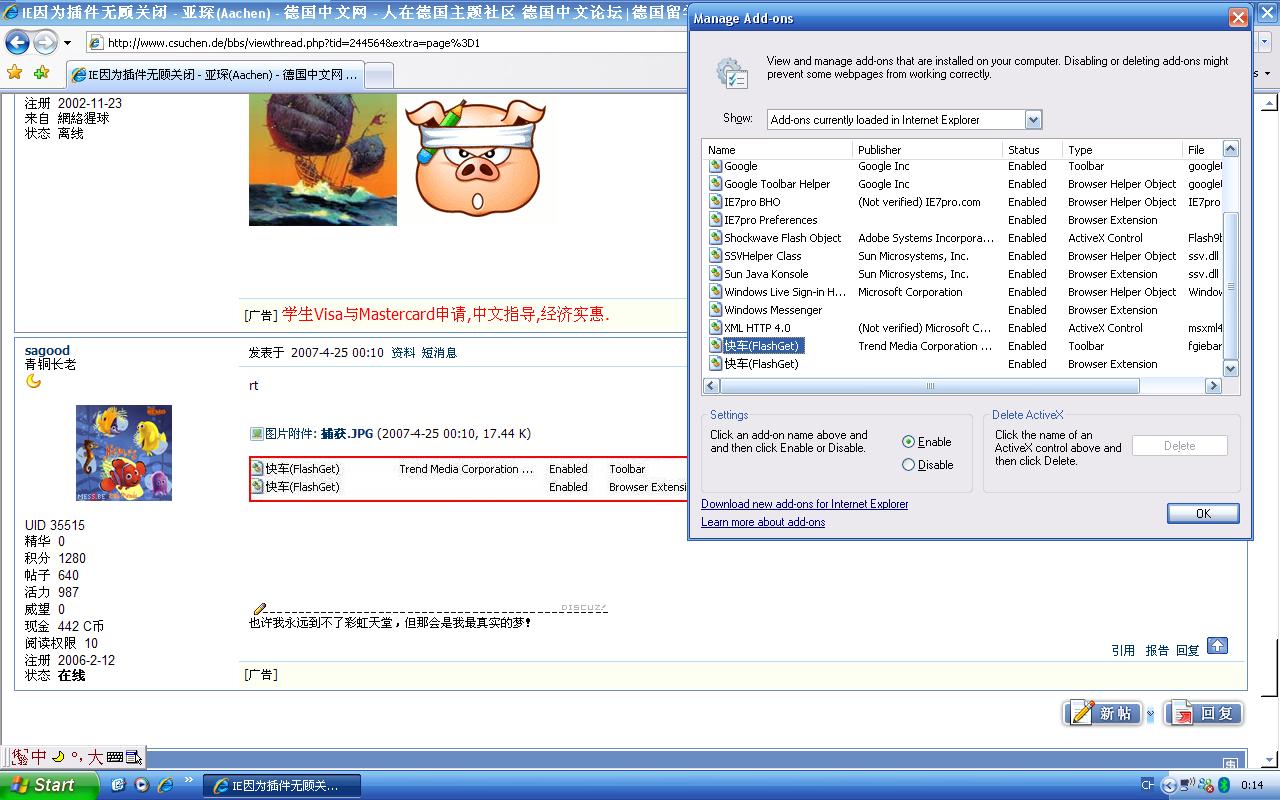Click the blue up-arrow back-to-top icon
This screenshot has height=800, width=1280.
[x=1217, y=646]
